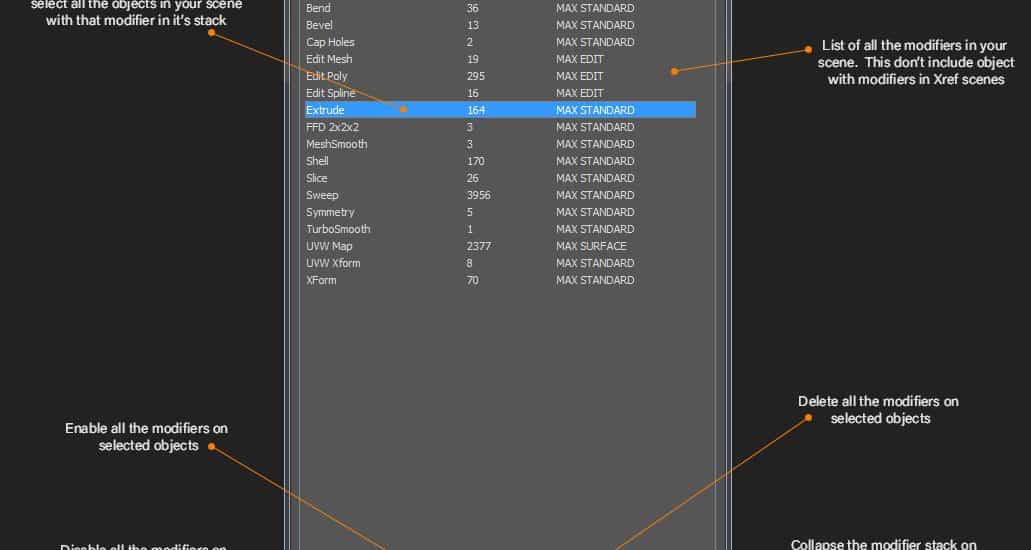Select the Shell modifier row

pyautogui.click(x=317, y=161)
